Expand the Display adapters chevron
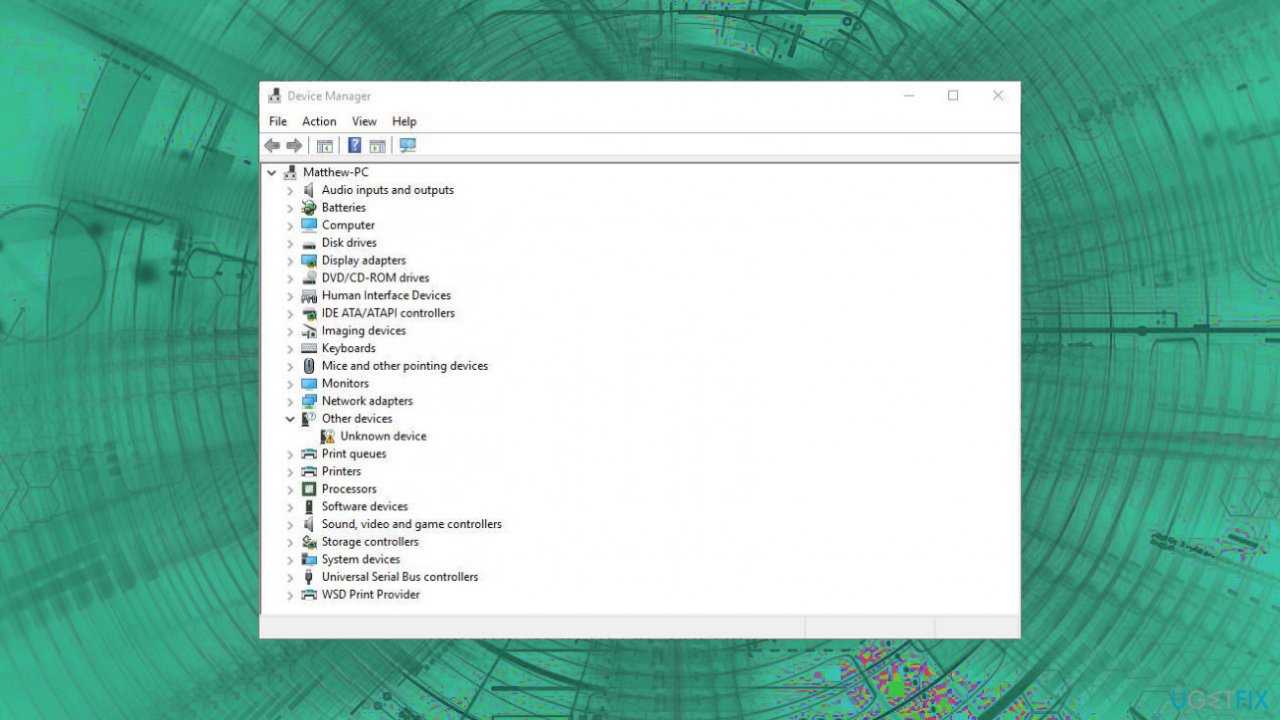Screen dimensions: 1280x720 290,260
